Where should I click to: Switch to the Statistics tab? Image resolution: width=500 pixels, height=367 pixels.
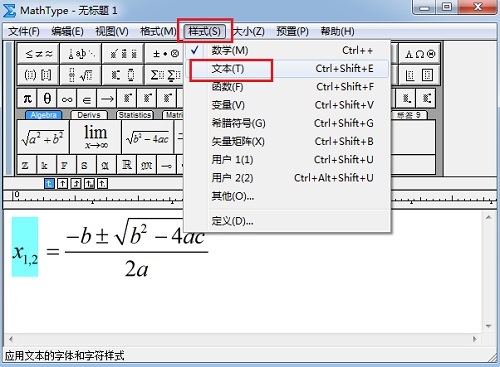[135, 115]
